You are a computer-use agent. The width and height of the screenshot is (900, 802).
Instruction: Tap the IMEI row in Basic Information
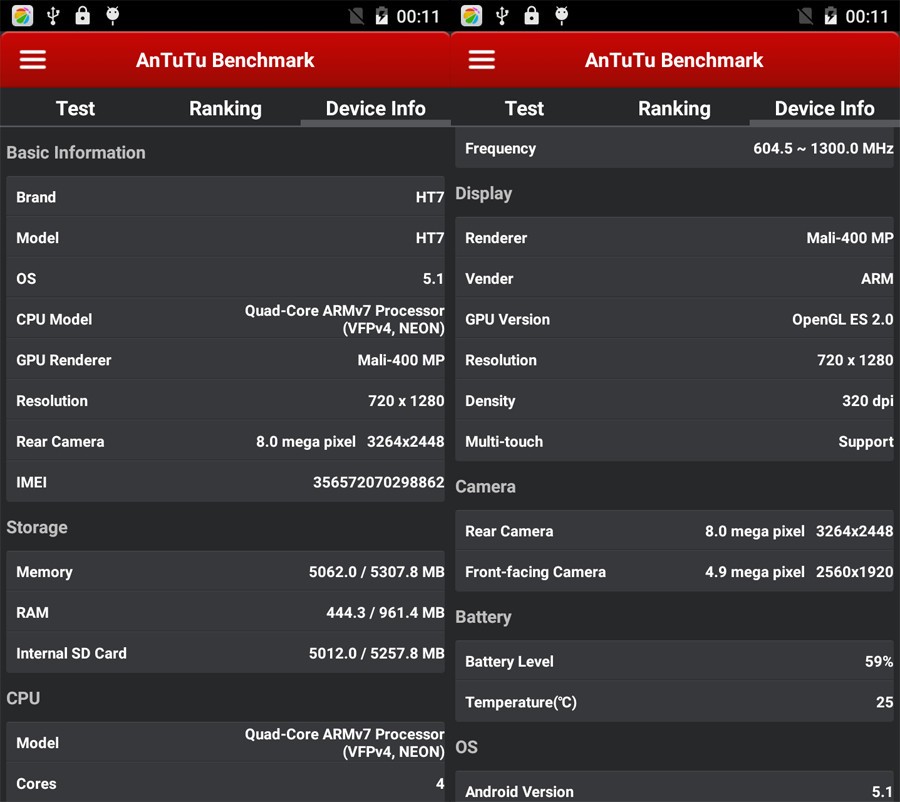click(225, 482)
